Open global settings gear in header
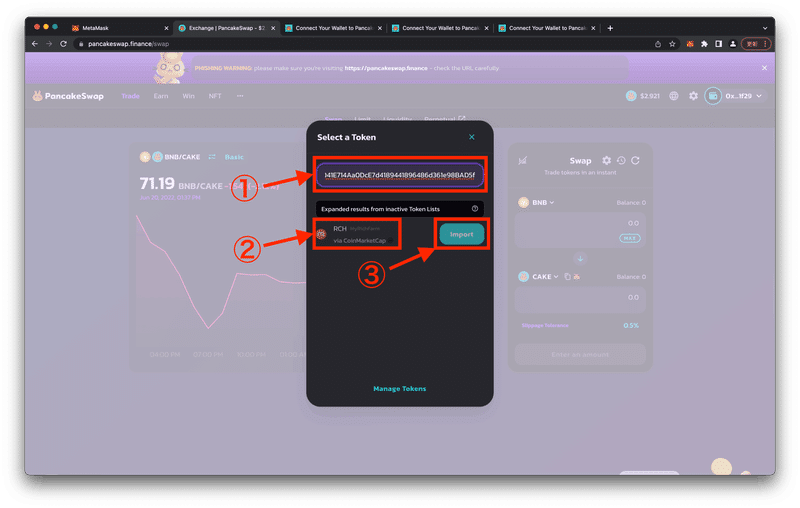 693,96
